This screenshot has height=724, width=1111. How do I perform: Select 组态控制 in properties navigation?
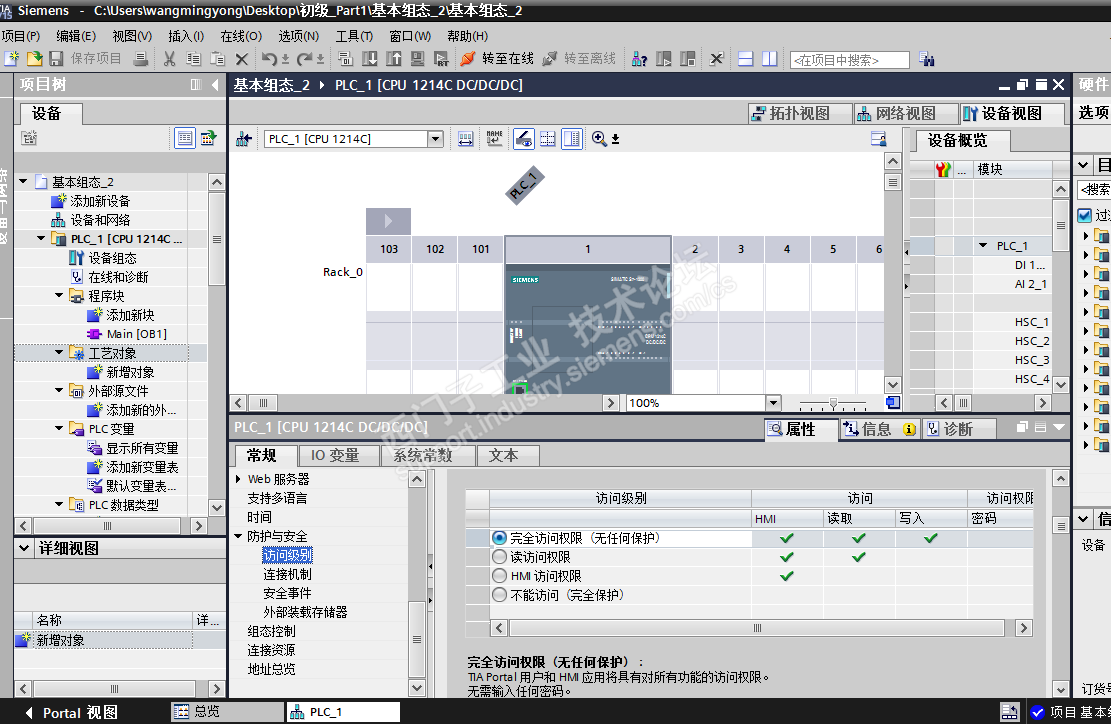coord(271,631)
